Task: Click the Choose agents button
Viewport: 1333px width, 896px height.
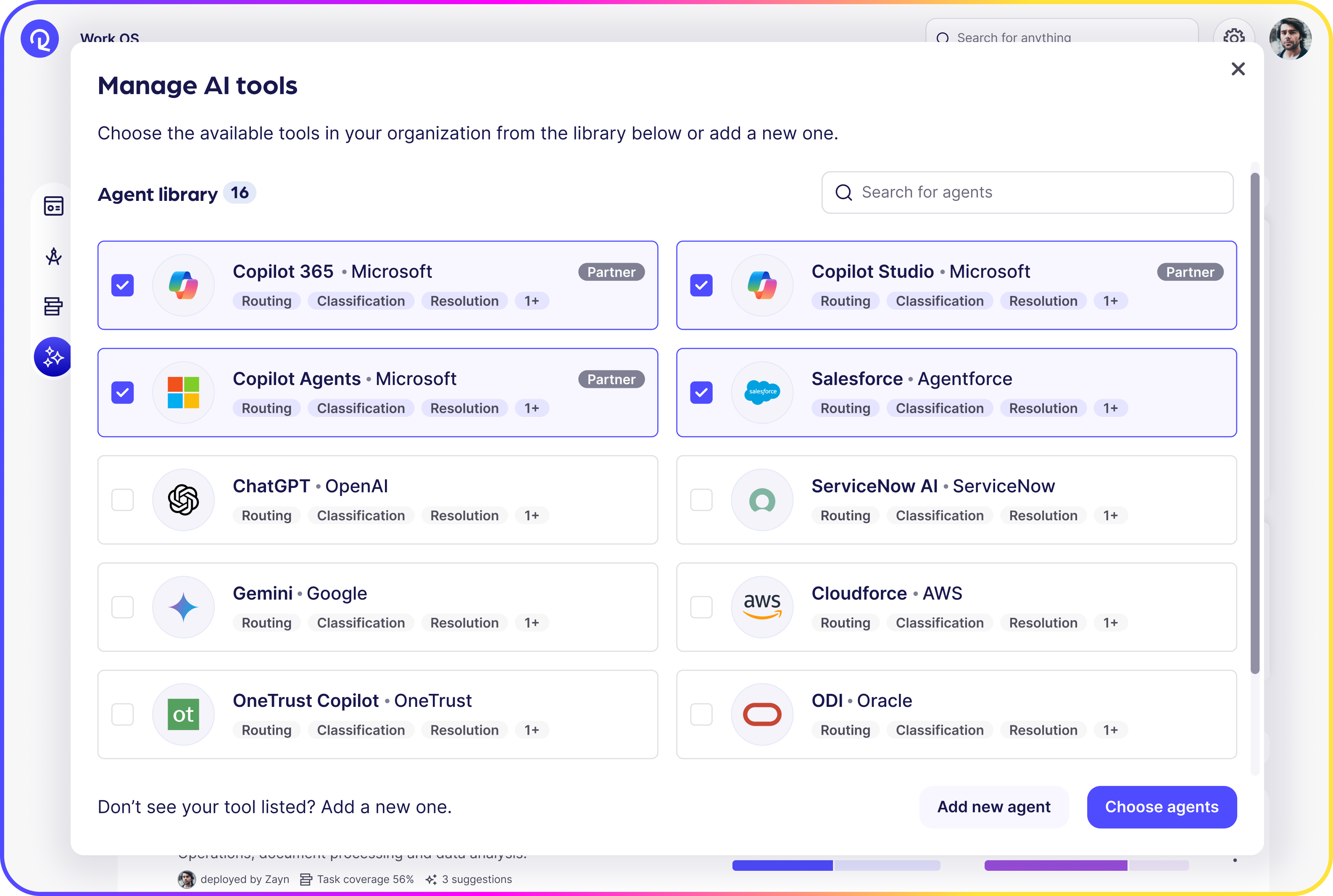Action: click(x=1162, y=807)
